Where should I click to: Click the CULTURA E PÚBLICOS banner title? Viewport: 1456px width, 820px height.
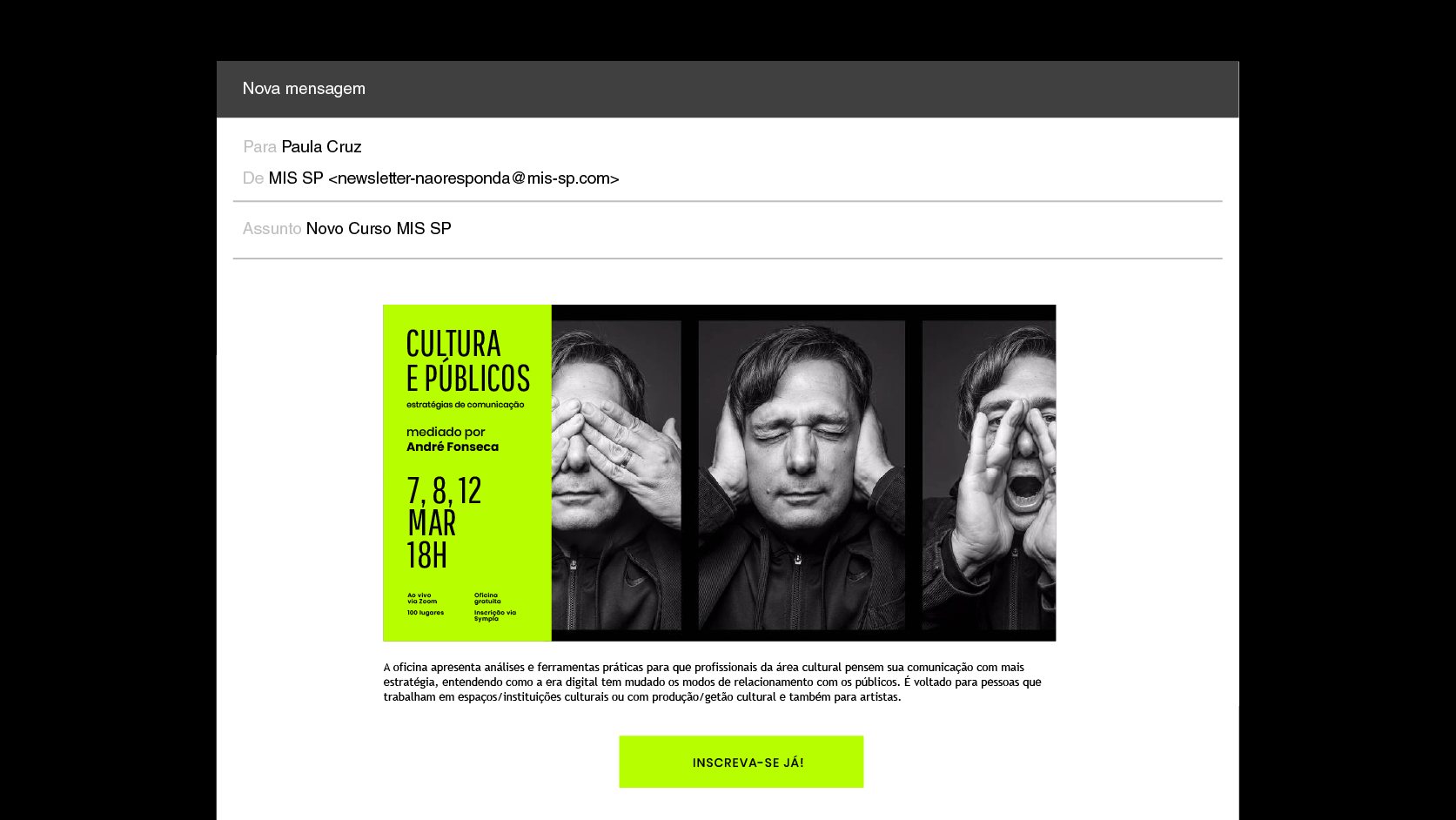(x=467, y=360)
